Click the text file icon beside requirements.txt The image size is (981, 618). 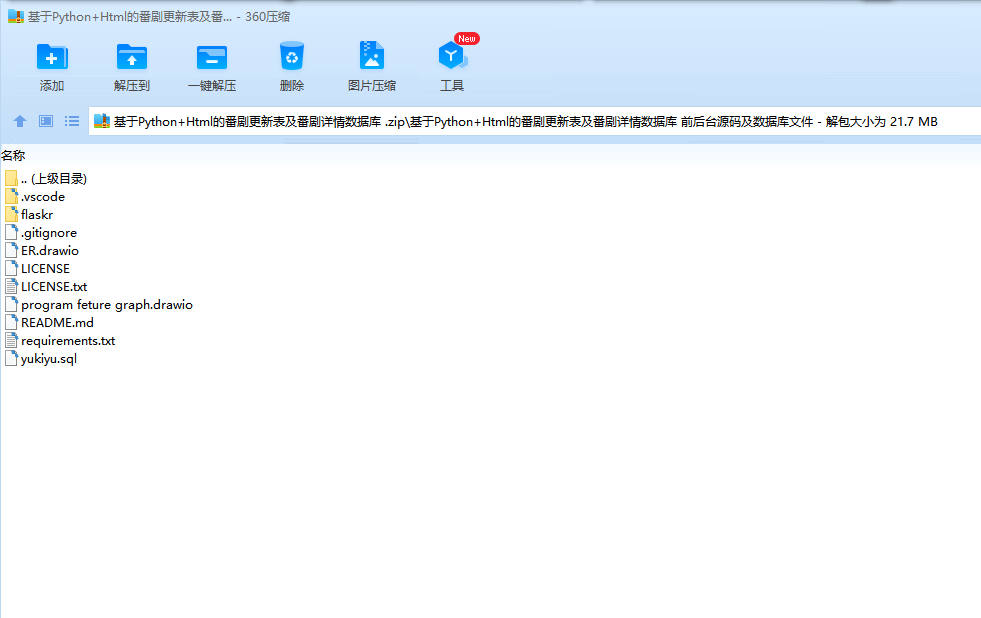[11, 340]
